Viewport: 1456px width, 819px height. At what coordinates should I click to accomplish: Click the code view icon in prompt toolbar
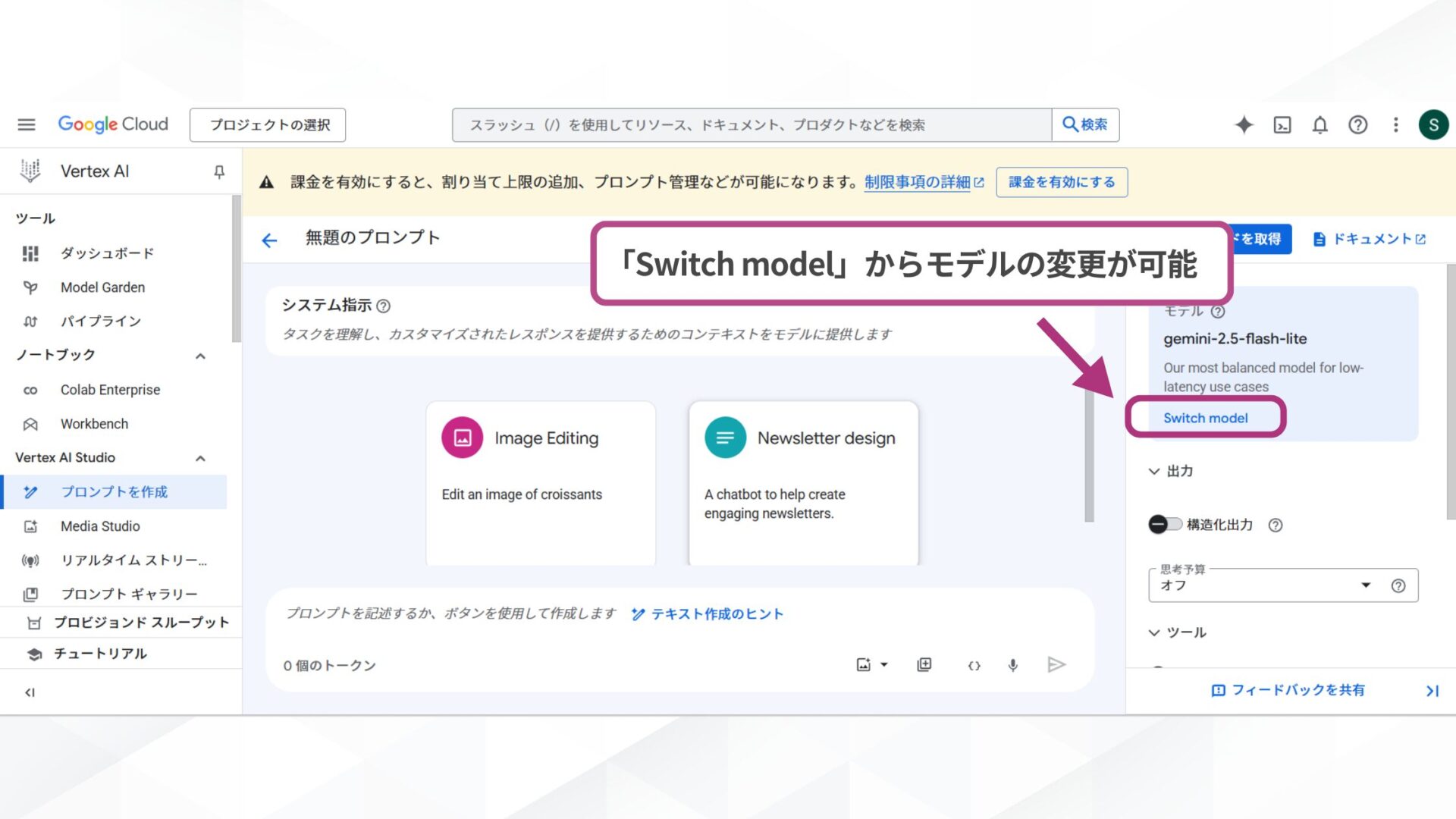[x=974, y=665]
